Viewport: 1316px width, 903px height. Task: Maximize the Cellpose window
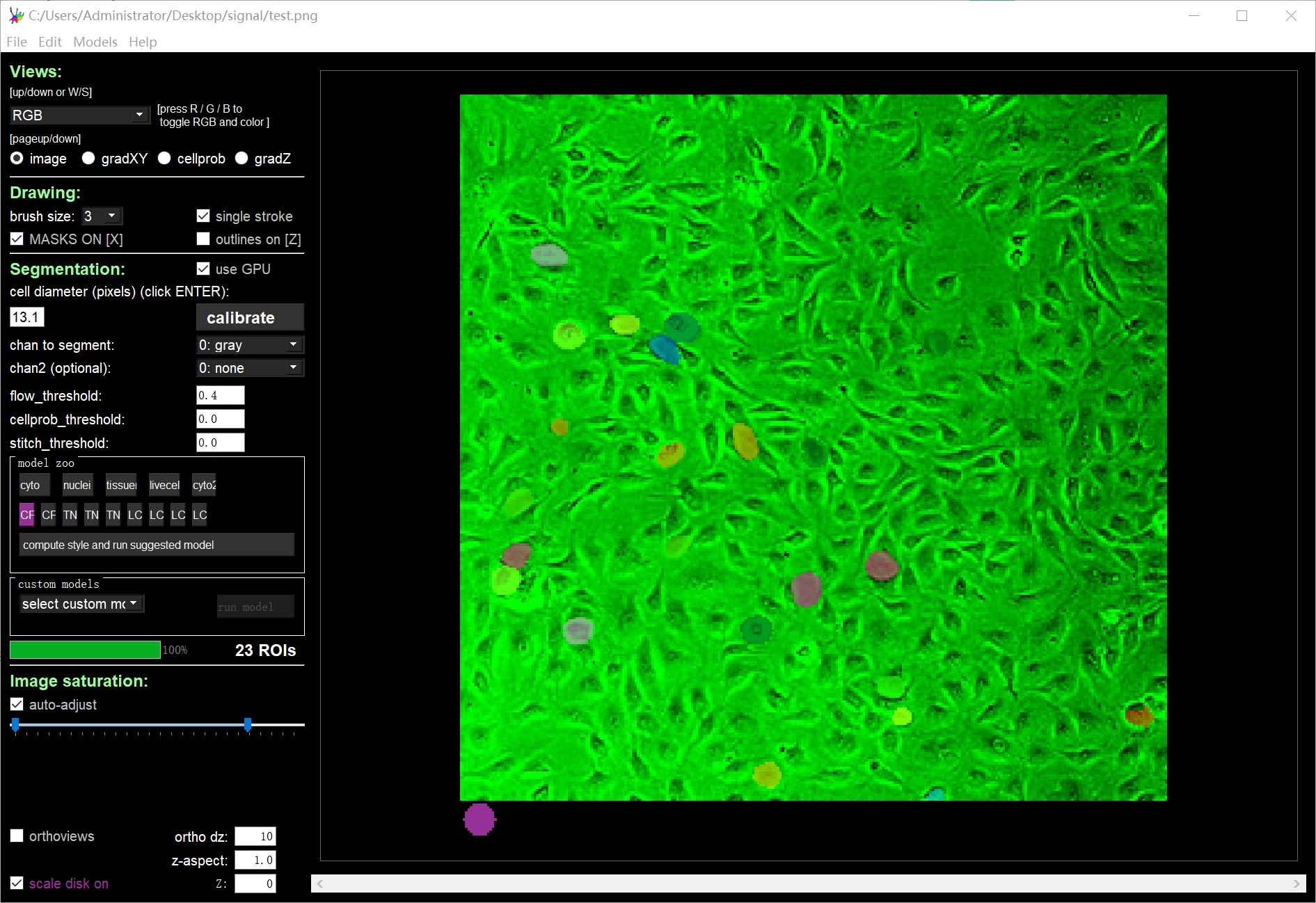1242,15
